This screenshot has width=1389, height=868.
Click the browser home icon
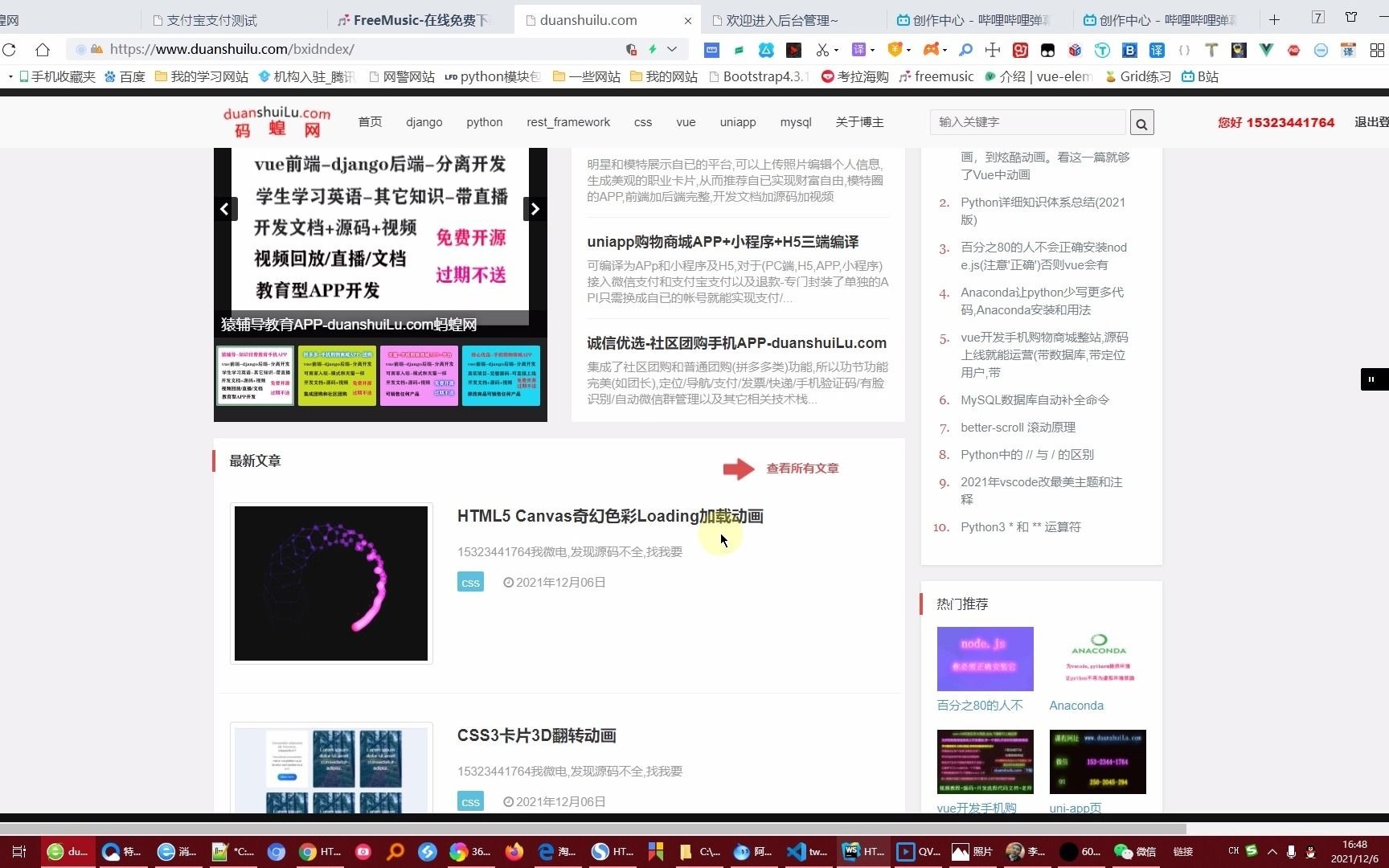43,49
